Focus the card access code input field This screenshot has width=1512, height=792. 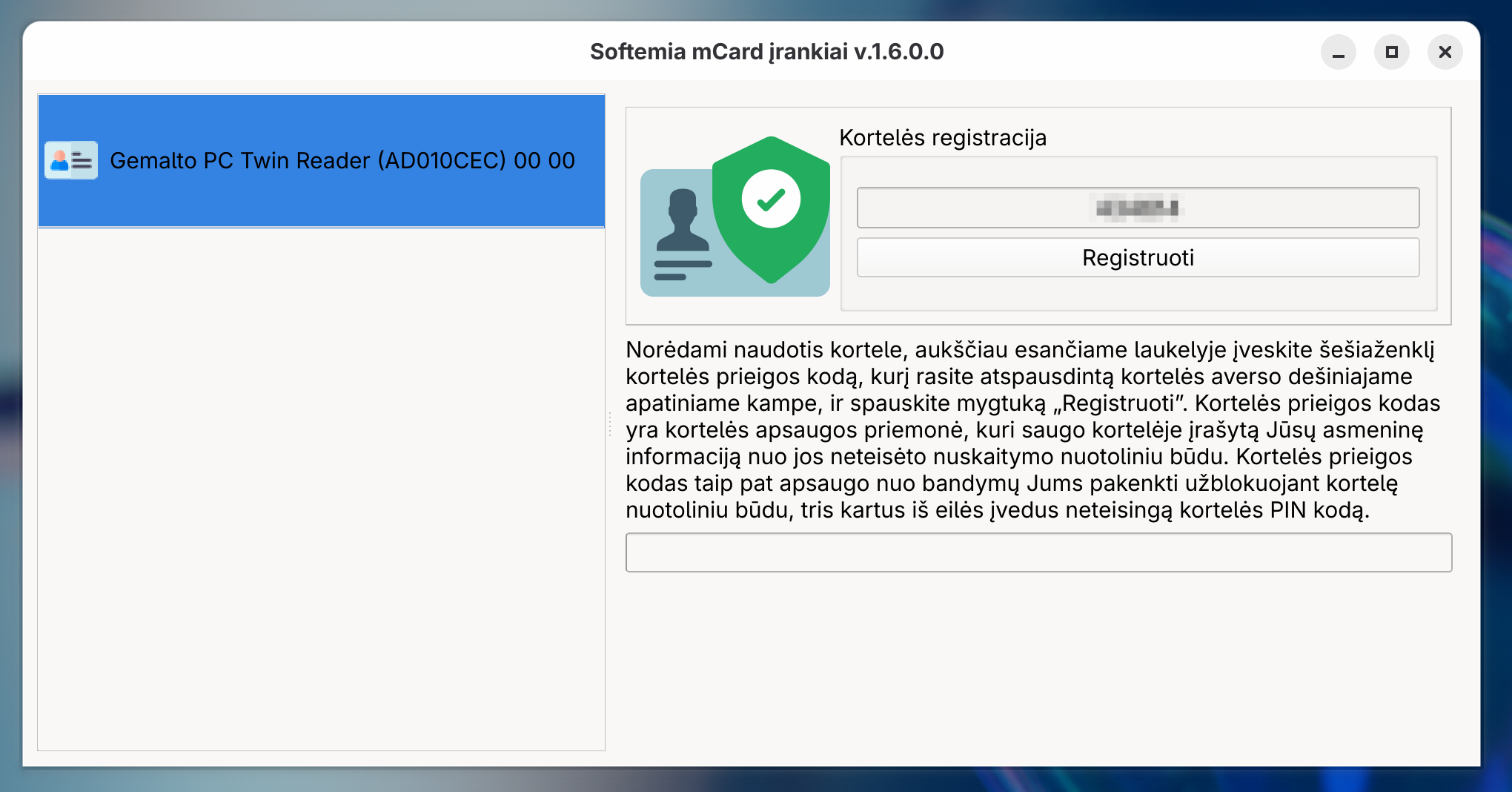1137,208
